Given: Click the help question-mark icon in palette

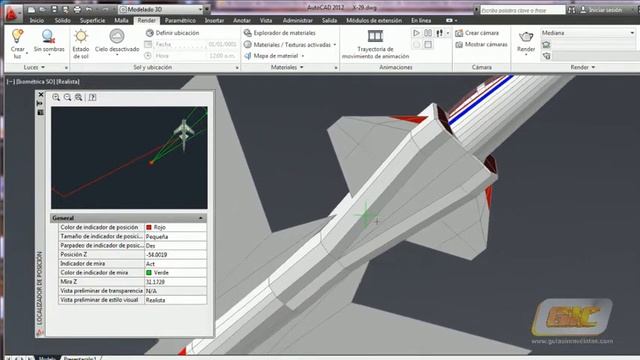Looking at the screenshot, I should (92, 97).
